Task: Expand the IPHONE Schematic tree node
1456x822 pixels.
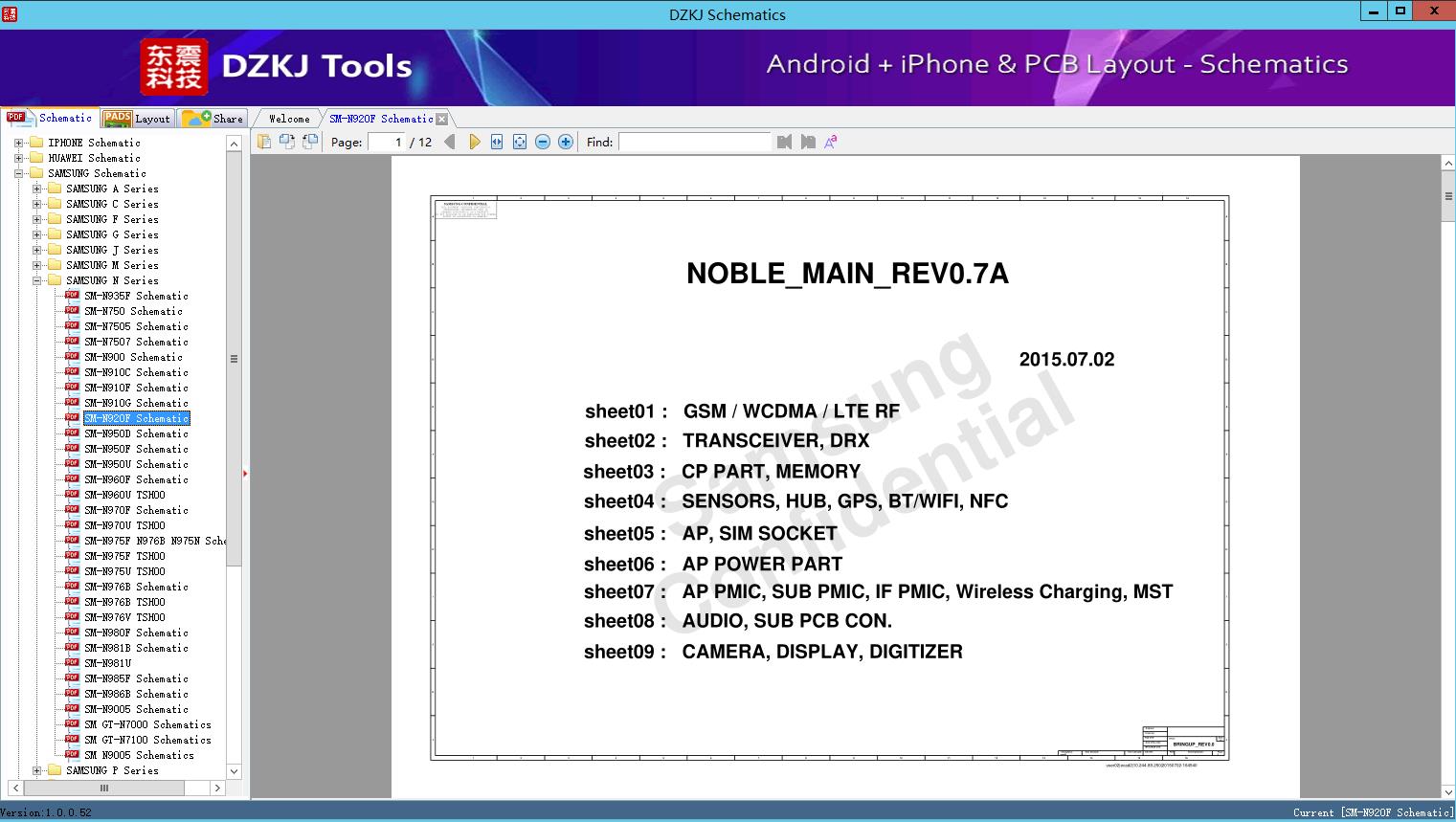Action: click(18, 143)
